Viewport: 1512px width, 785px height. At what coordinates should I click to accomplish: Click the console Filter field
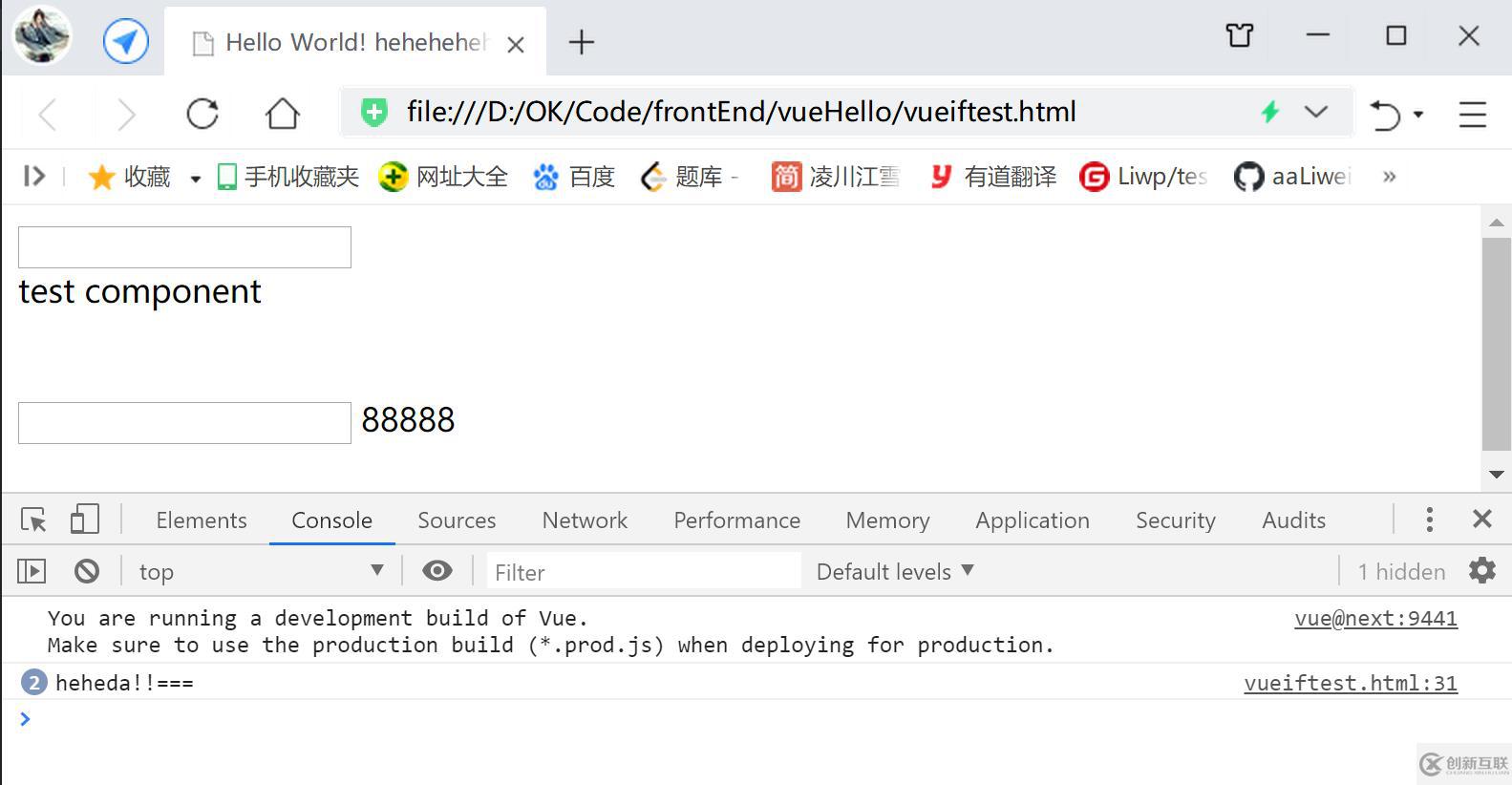645,572
